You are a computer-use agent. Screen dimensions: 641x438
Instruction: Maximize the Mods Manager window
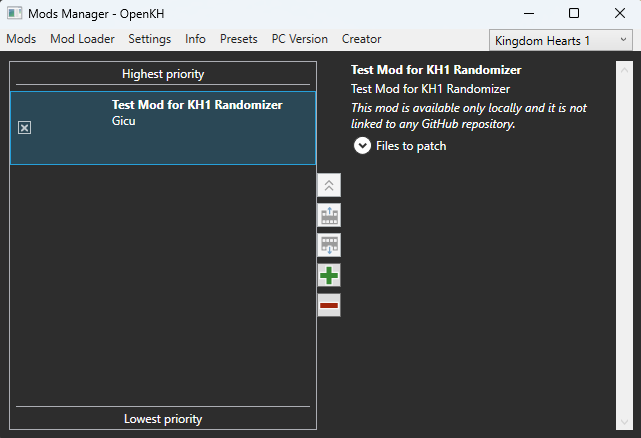pyautogui.click(x=574, y=13)
